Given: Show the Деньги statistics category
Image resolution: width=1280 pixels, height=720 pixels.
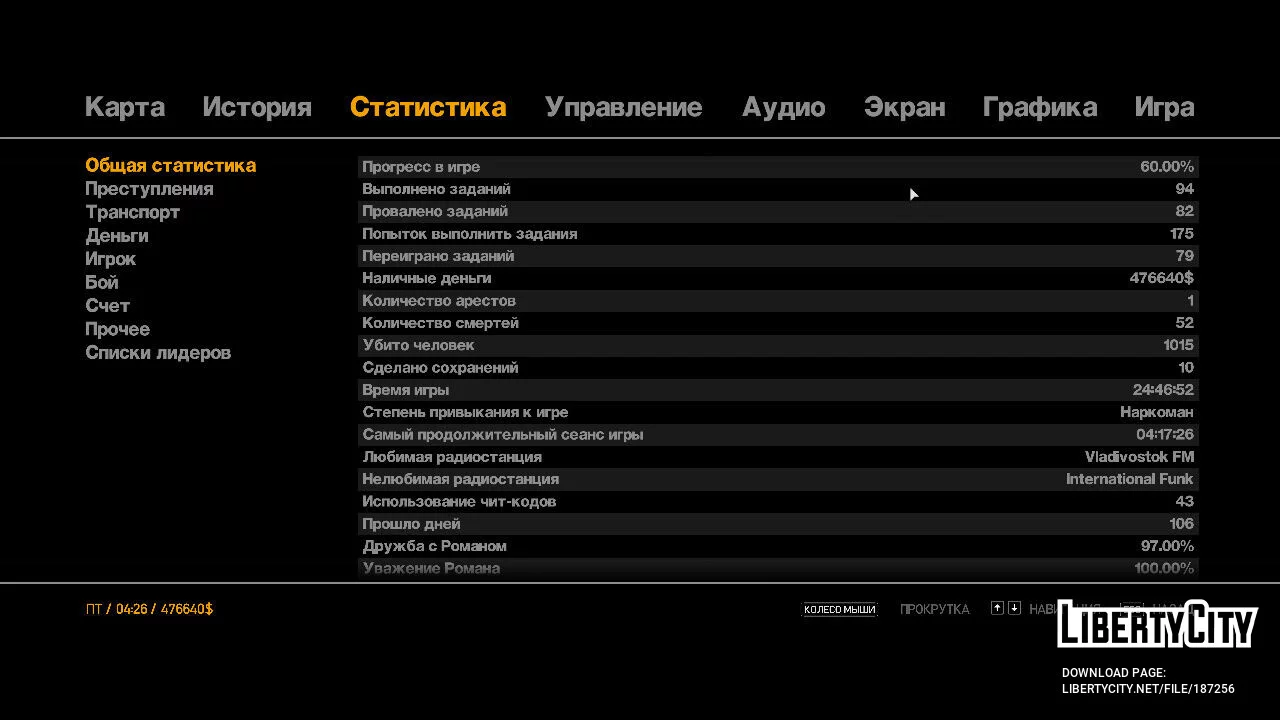Looking at the screenshot, I should click(117, 236).
